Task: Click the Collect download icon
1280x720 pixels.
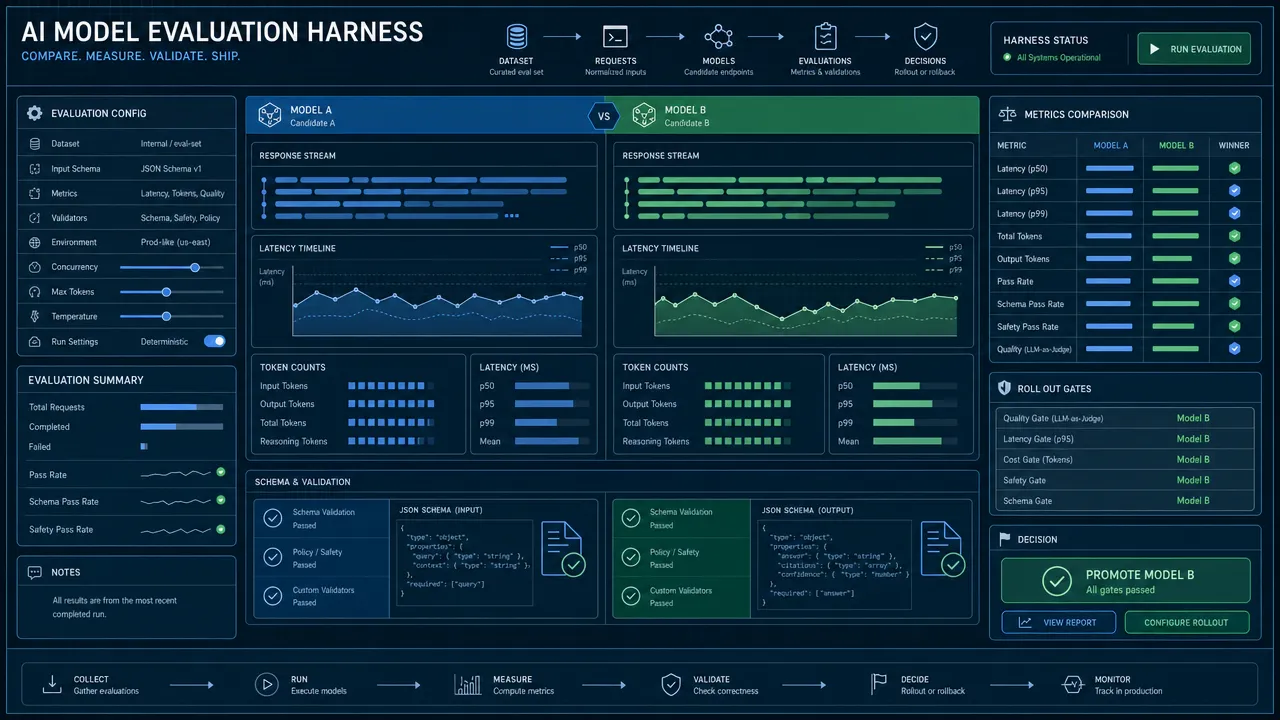Action: click(x=52, y=684)
